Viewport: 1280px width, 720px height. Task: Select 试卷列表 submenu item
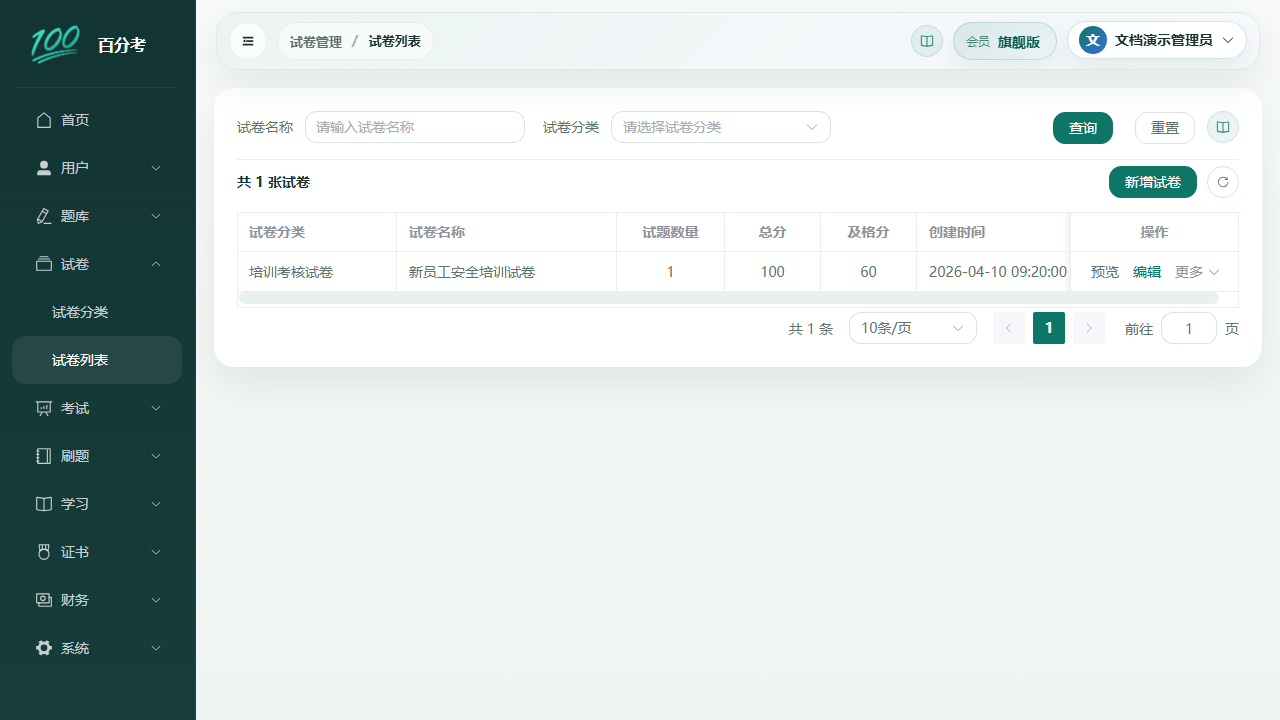pyautogui.click(x=97, y=360)
